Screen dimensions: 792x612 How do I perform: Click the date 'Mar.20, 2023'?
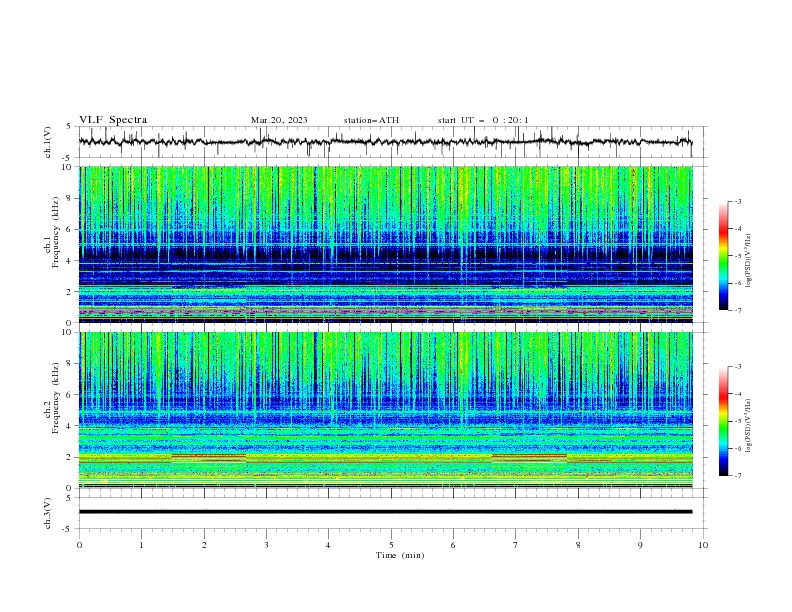pos(279,120)
